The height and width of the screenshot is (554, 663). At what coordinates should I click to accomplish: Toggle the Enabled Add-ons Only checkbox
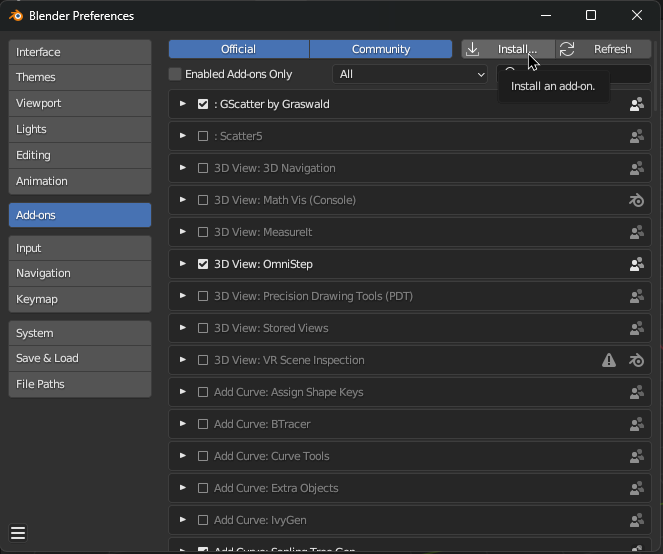pyautogui.click(x=176, y=74)
